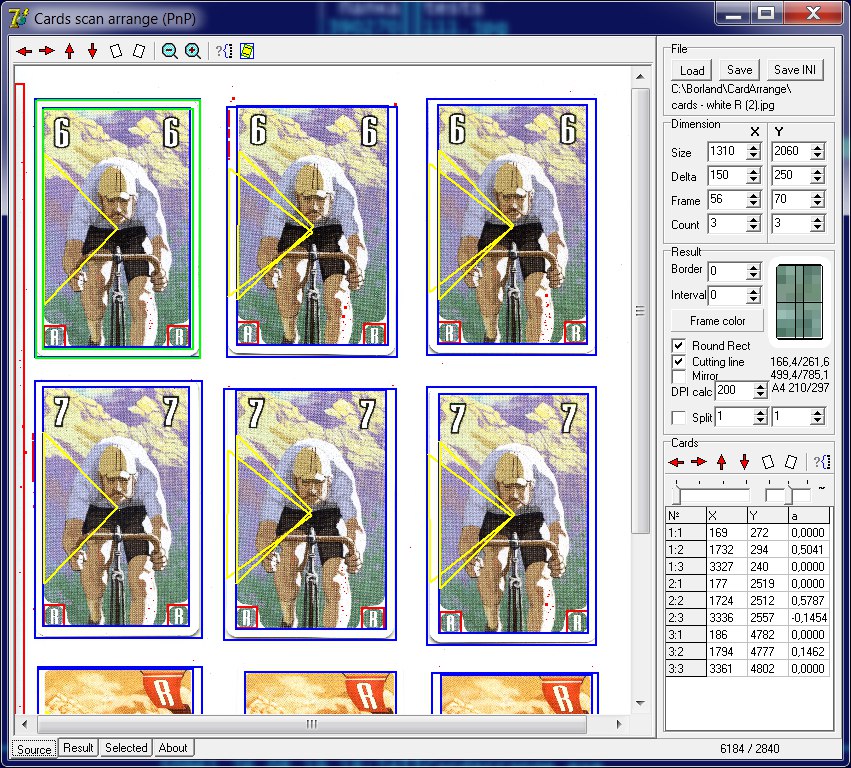Click the down arrow in Cards panel
Image resolution: width=851 pixels, height=768 pixels.
coord(745,462)
